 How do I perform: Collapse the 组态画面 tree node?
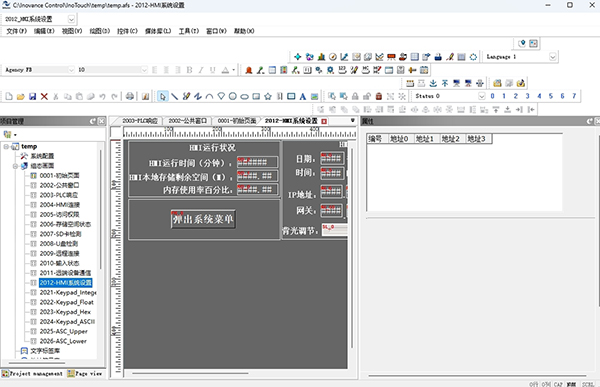click(15, 166)
